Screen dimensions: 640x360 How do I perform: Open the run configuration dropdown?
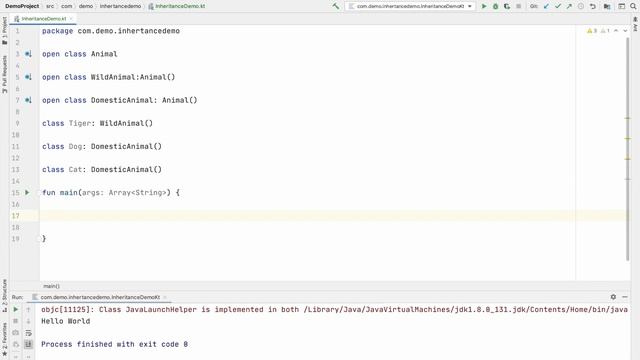click(410, 6)
